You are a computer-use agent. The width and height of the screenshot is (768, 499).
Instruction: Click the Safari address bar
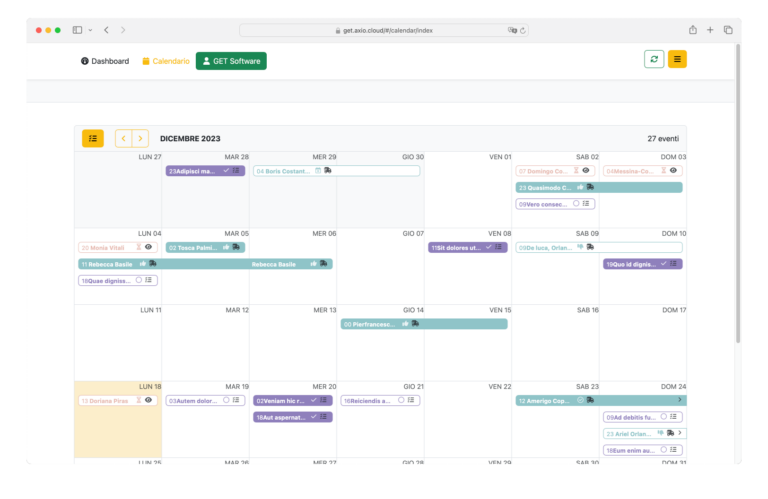tap(383, 30)
